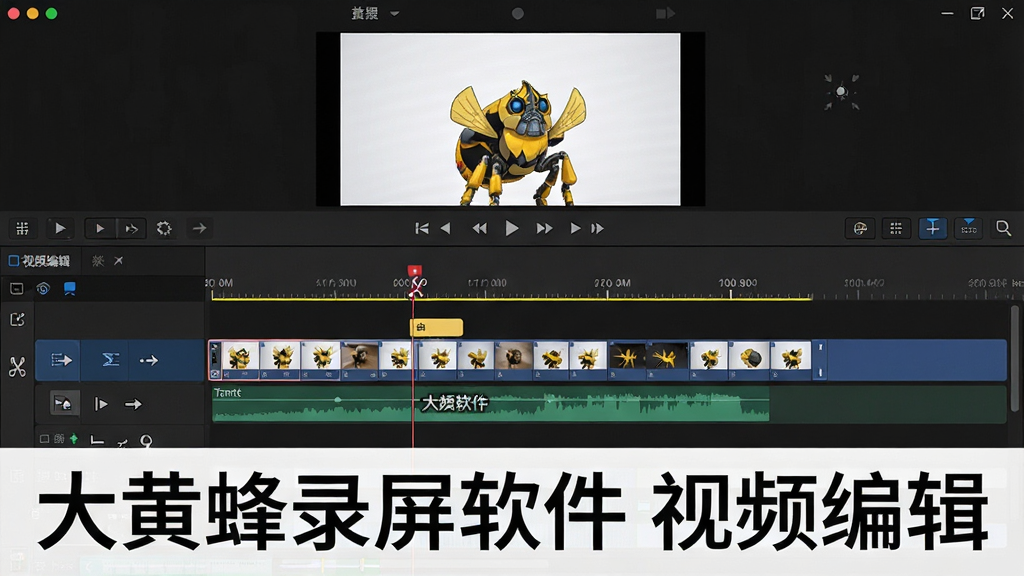The width and height of the screenshot is (1024, 576).
Task: Click the export share icon in left sidebar
Action: tap(18, 319)
